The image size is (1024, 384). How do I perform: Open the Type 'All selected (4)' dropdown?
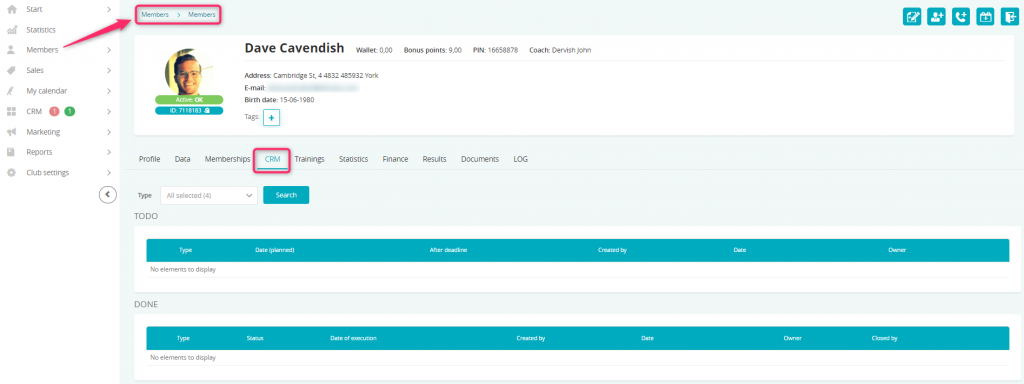click(x=209, y=195)
